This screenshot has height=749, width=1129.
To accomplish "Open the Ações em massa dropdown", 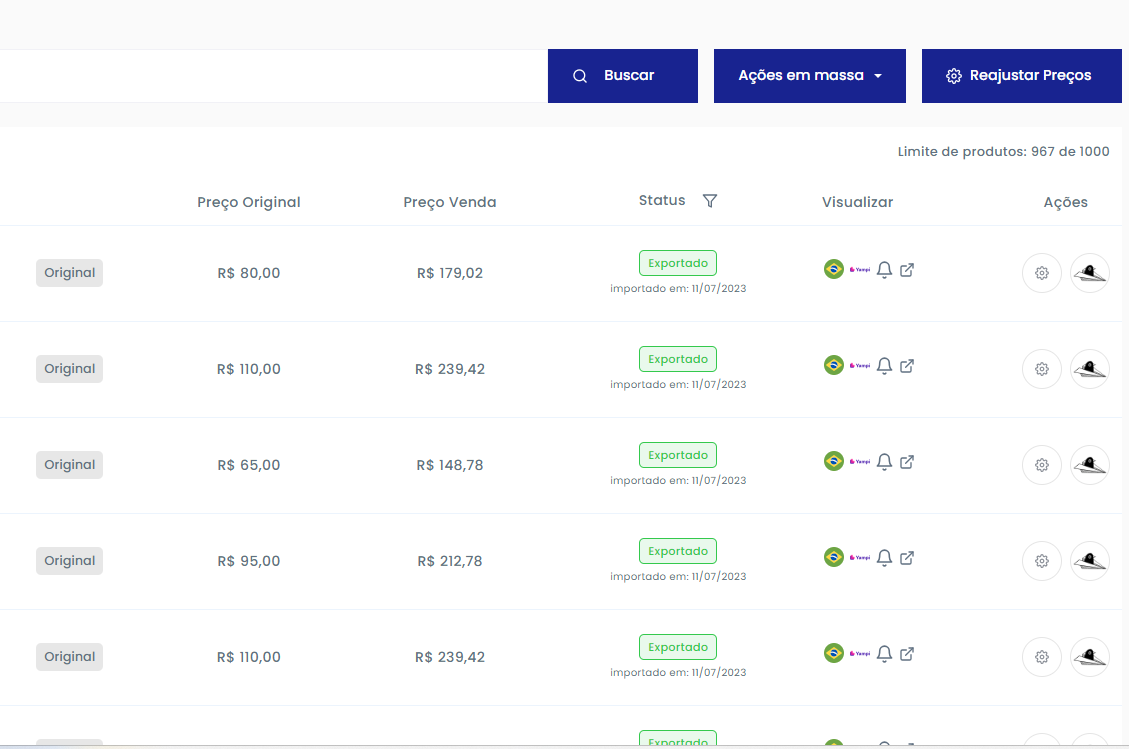I will 809,76.
